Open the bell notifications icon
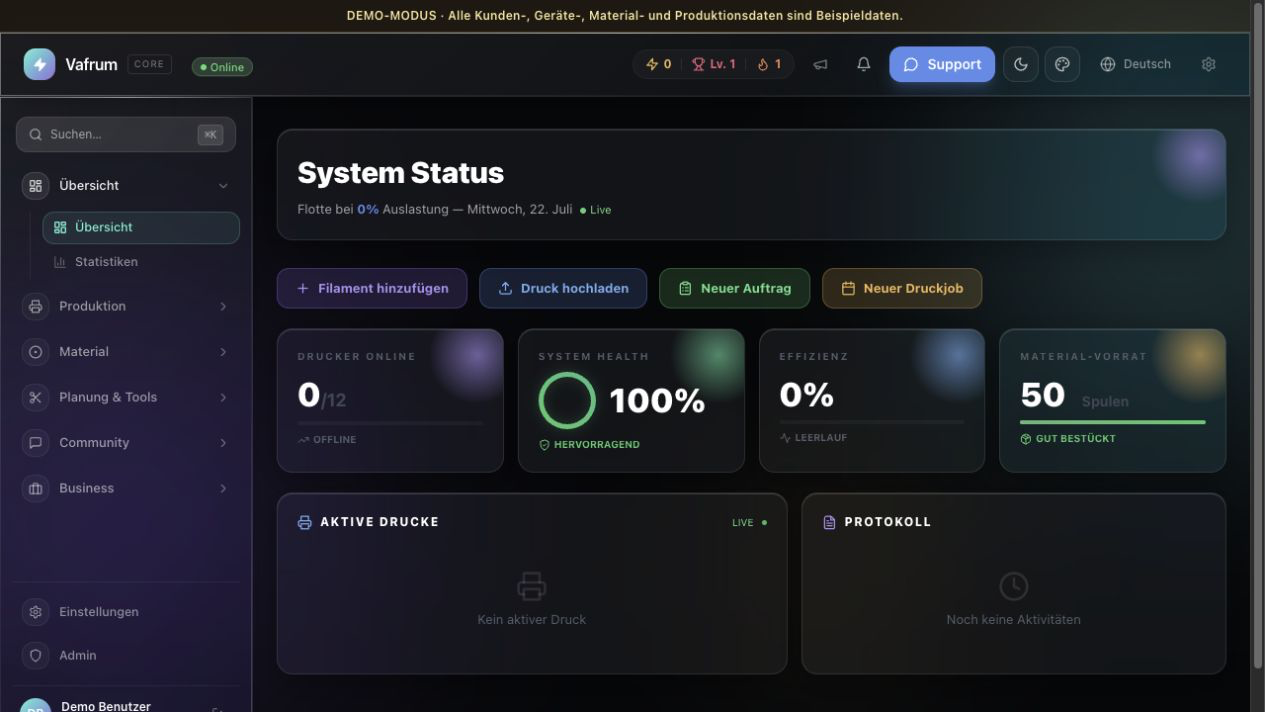 click(864, 64)
